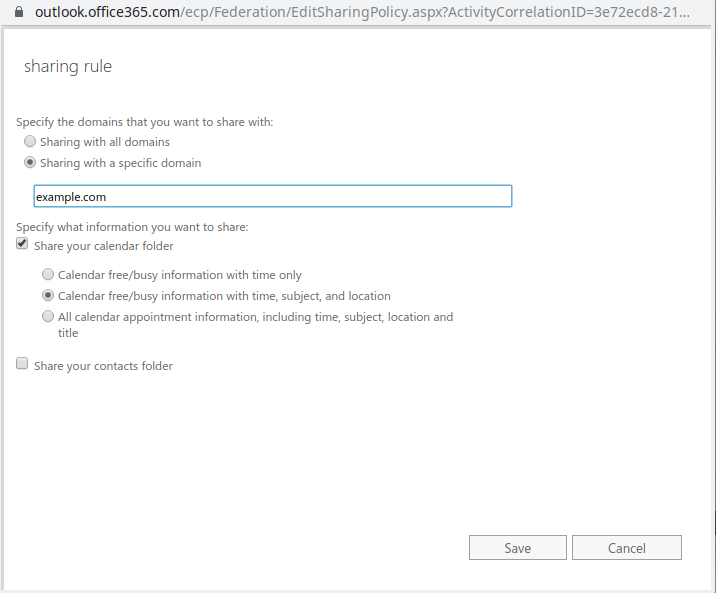Viewport: 716px width, 593px height.
Task: Save the sharing rule
Action: point(517,547)
